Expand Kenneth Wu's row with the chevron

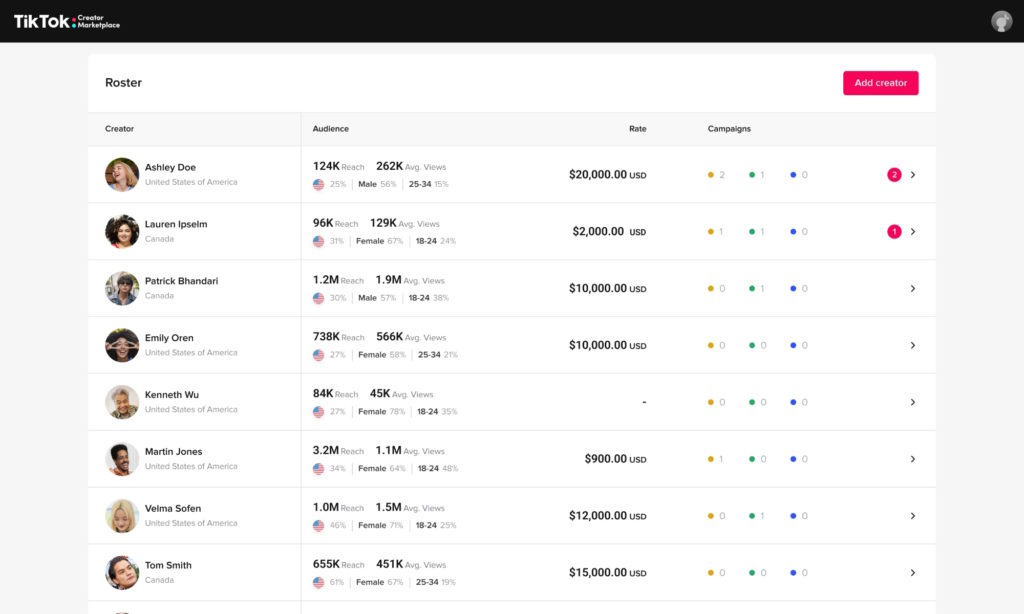pyautogui.click(x=912, y=401)
